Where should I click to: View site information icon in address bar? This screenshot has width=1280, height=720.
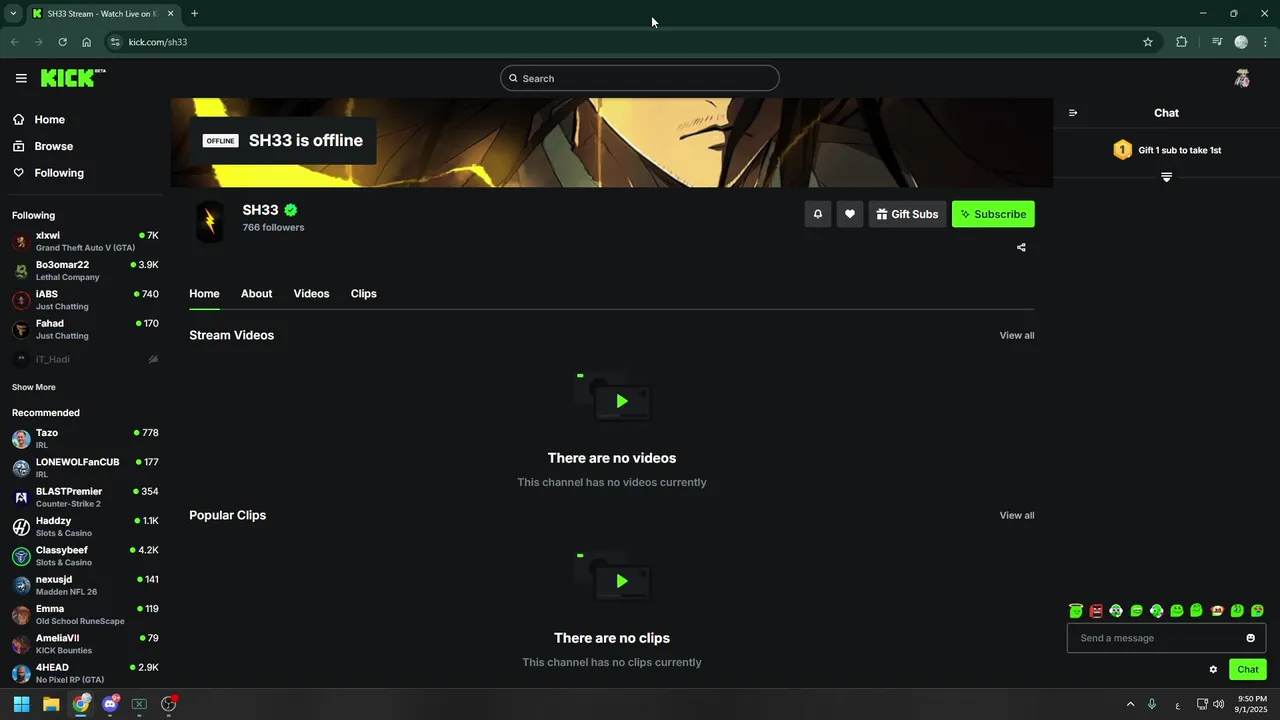coord(115,42)
